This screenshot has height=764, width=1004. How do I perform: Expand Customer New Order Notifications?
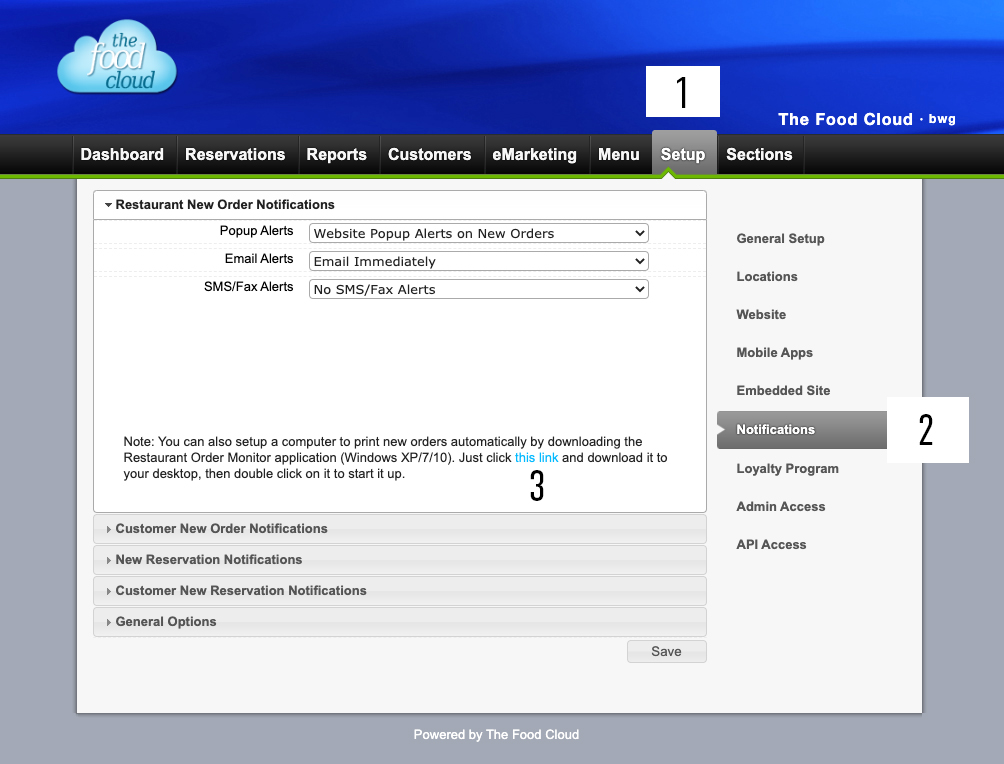(x=400, y=529)
